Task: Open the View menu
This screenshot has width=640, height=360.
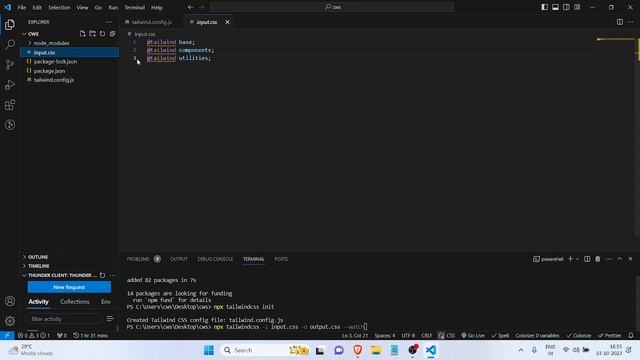Action: point(82,7)
